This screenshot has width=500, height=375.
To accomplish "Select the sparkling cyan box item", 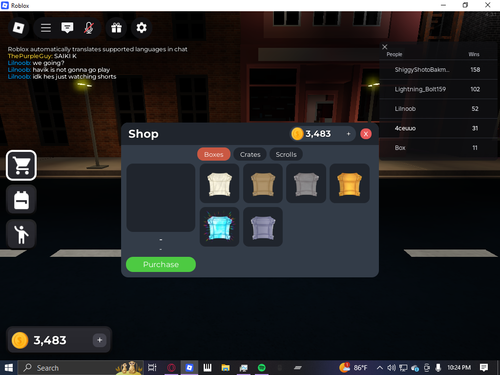I will [219, 227].
